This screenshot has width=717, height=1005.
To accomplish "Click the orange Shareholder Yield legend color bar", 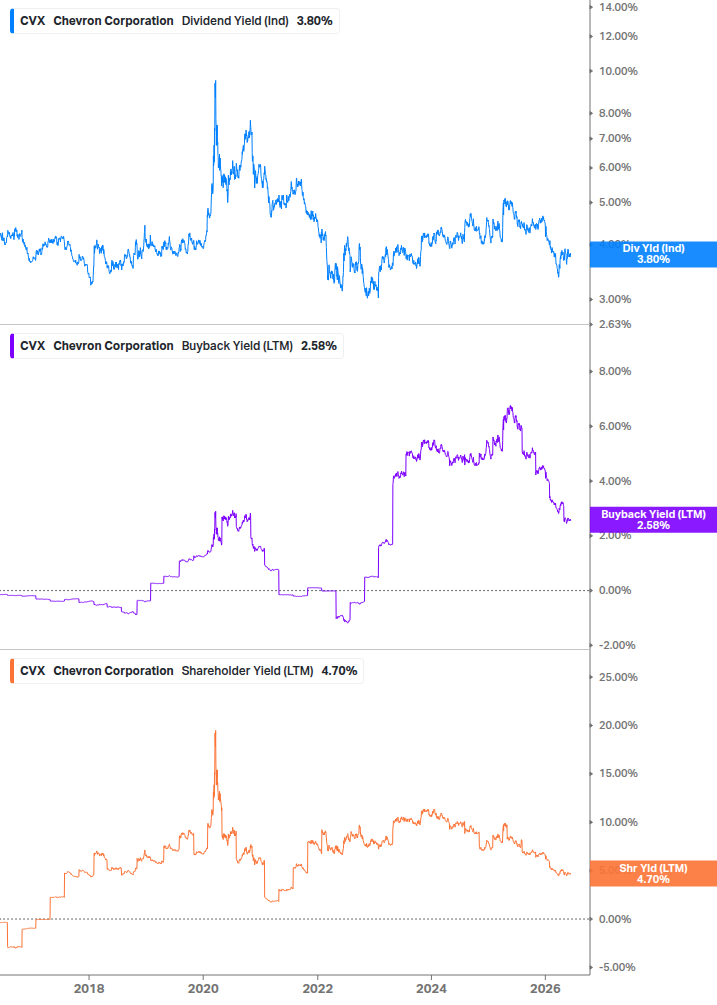I will coord(12,670).
